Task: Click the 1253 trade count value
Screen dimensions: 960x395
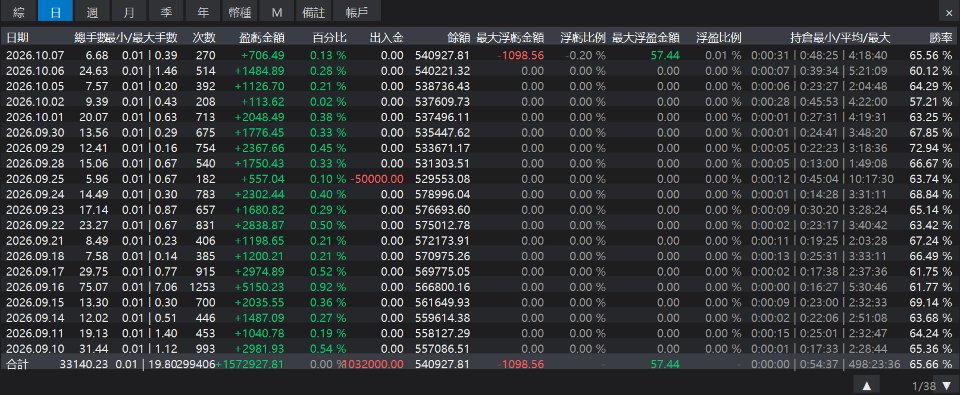Action: click(x=203, y=287)
